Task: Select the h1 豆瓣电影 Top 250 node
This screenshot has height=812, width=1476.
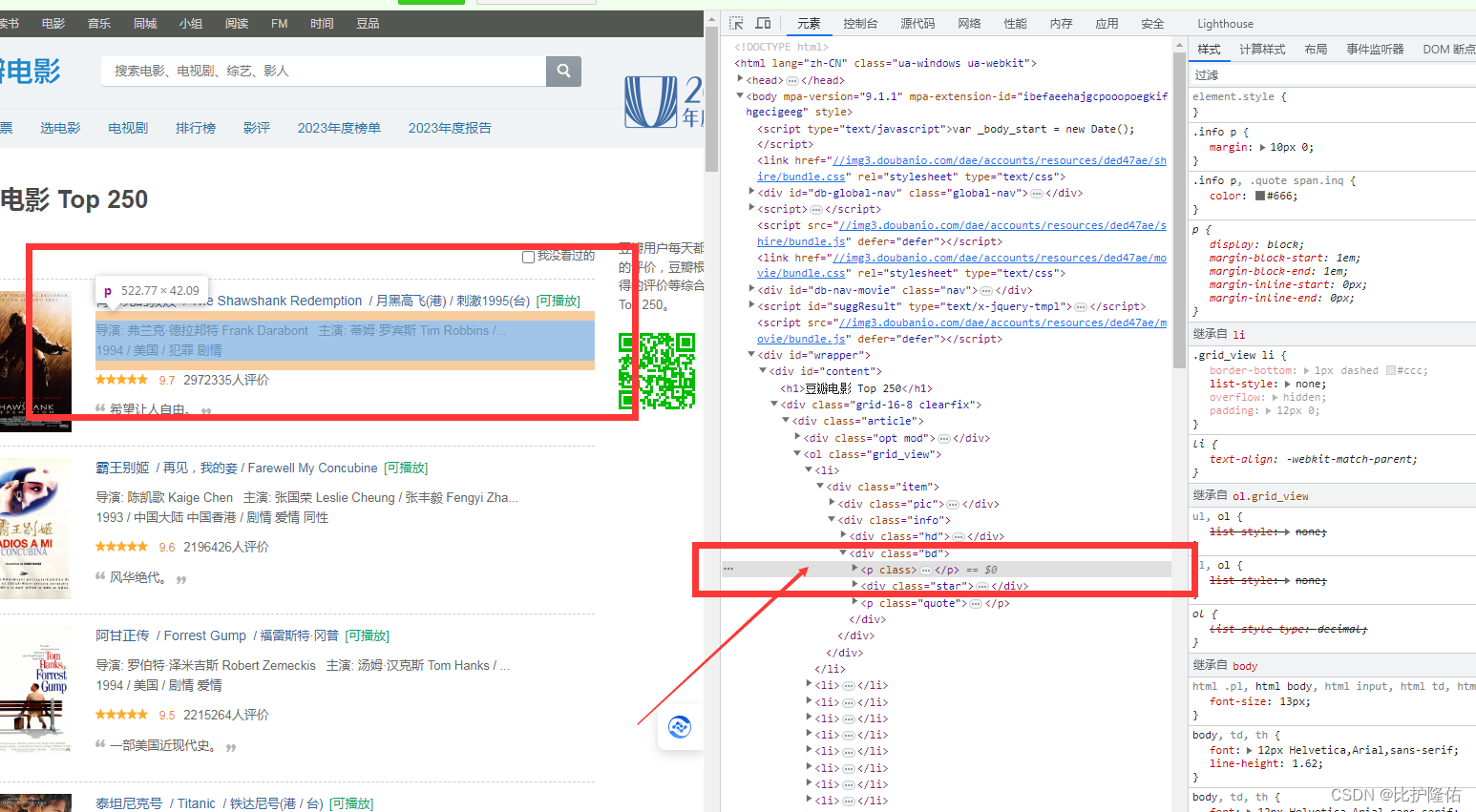Action: [x=856, y=388]
